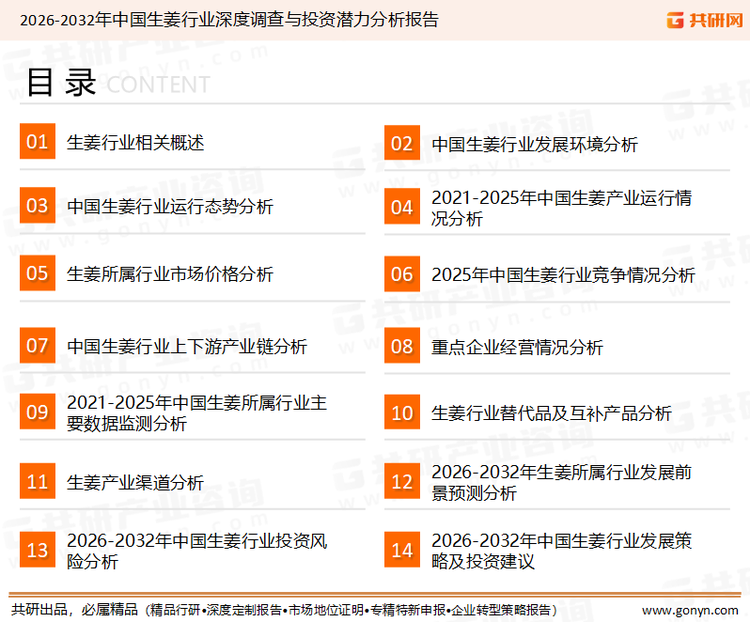This screenshot has height=622, width=750.
Task: Click the 共研网 logo in the header
Action: (x=705, y=20)
